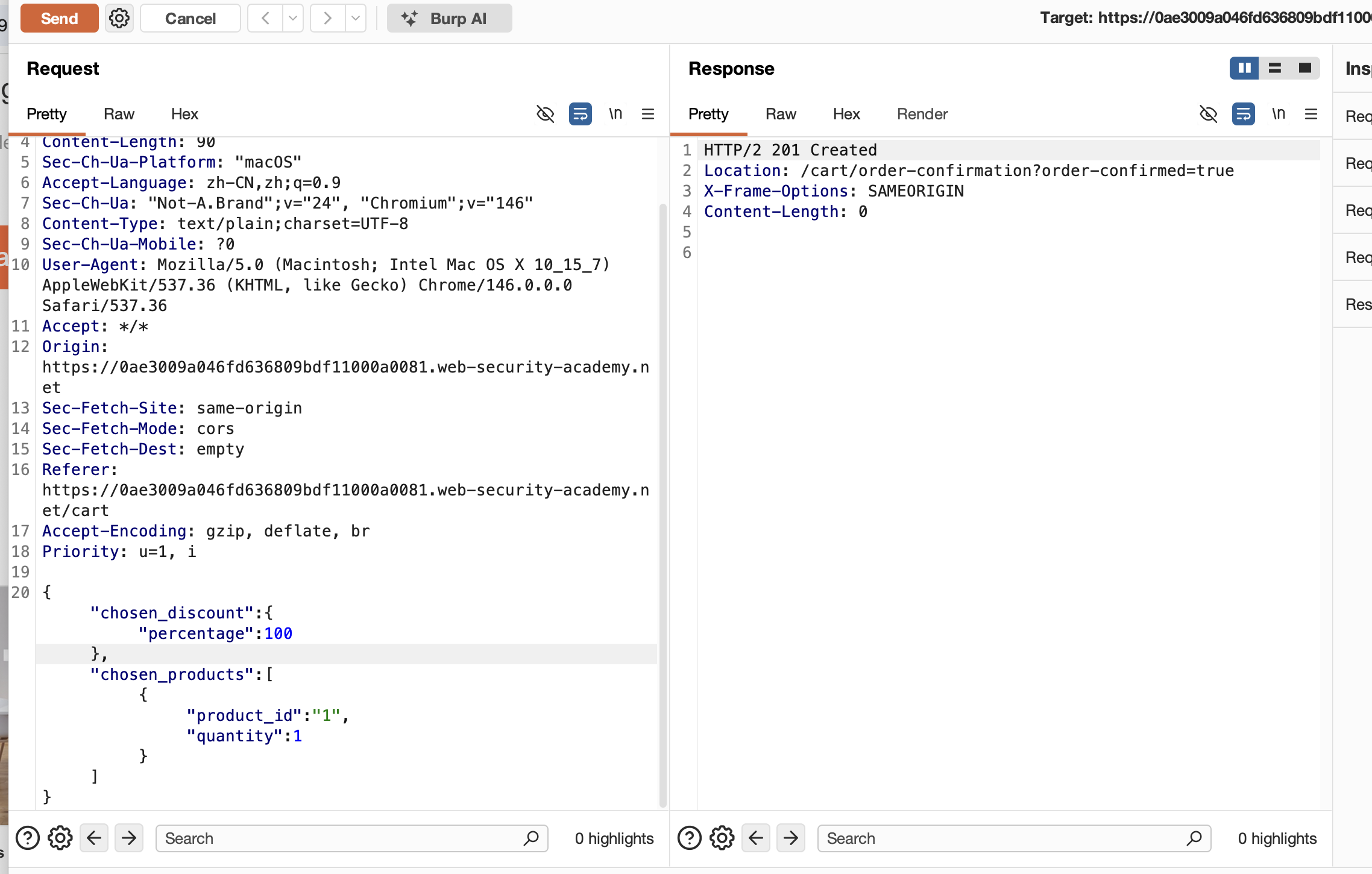Expand the forward history dropdown arrow
The height and width of the screenshot is (874, 1372).
coord(356,18)
